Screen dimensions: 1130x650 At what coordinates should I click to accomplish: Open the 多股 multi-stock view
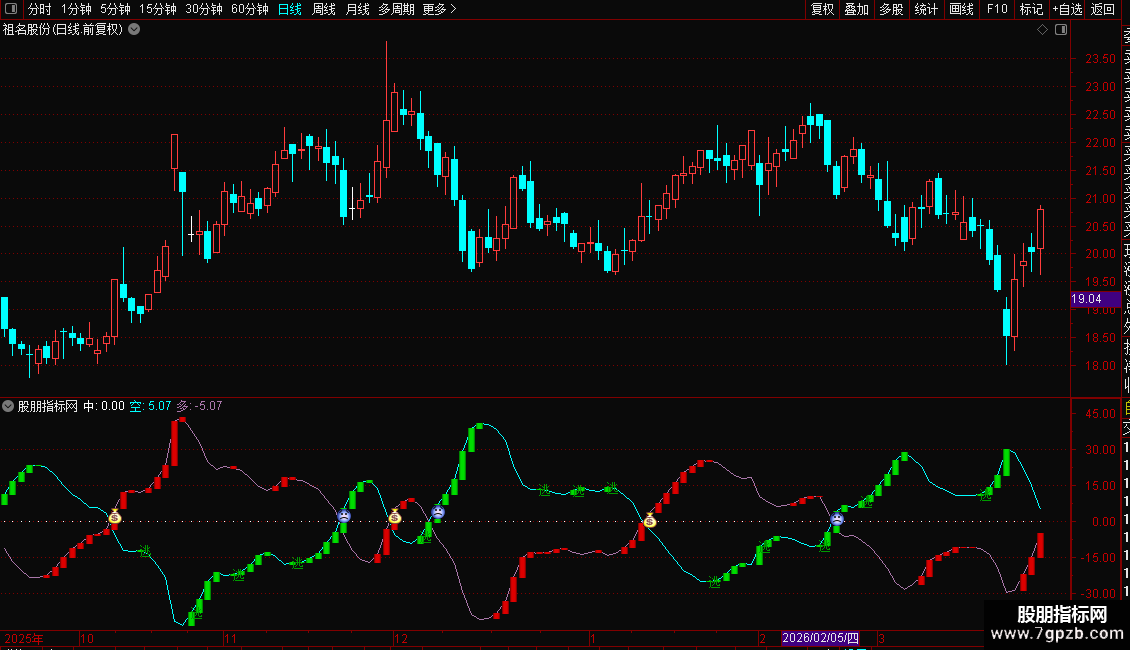pyautogui.click(x=891, y=9)
